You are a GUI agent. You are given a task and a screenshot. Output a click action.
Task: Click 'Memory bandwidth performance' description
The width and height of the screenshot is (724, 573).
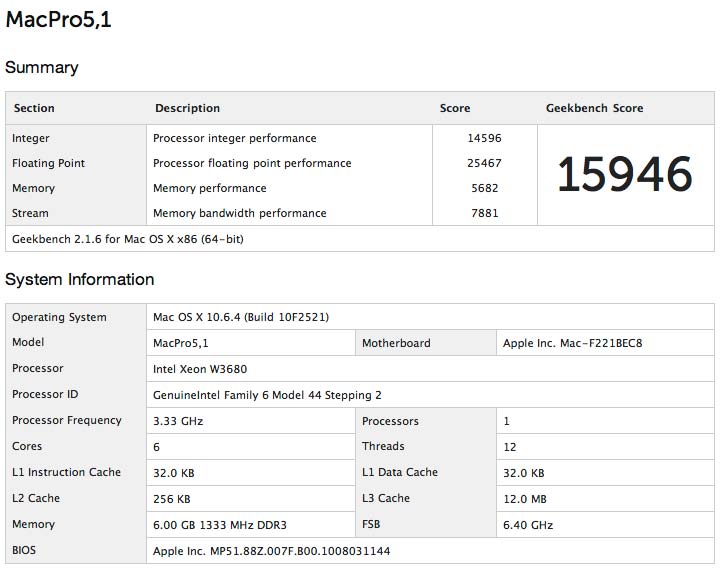point(240,213)
